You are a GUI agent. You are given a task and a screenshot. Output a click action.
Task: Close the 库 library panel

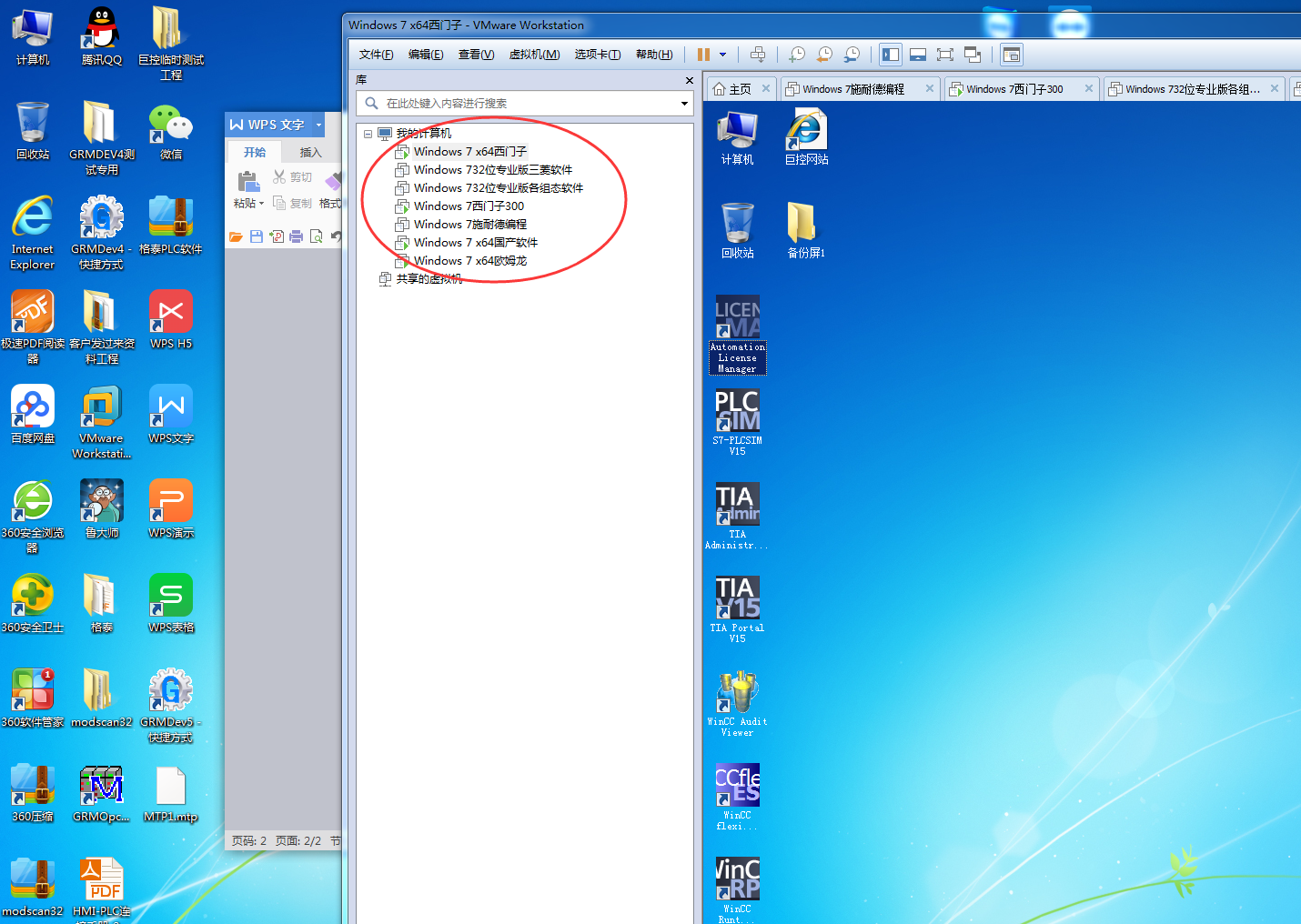point(690,80)
